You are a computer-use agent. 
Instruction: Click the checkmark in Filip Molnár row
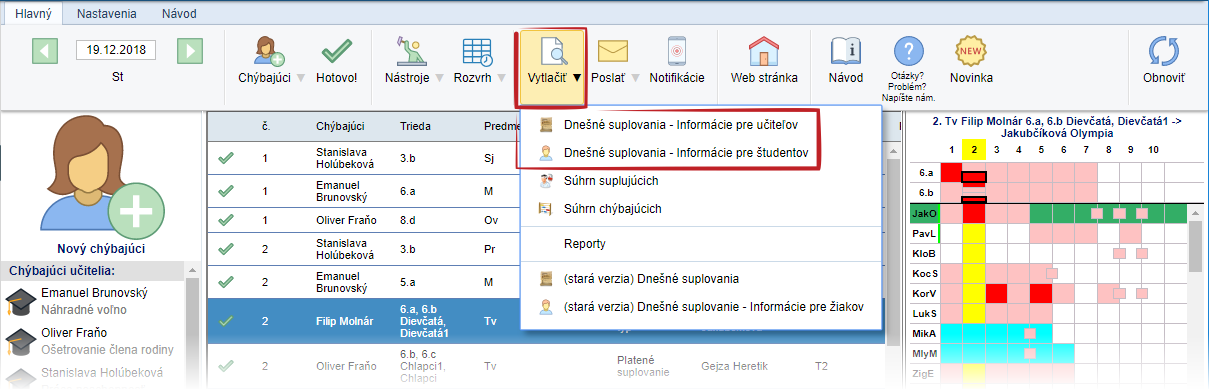point(226,322)
